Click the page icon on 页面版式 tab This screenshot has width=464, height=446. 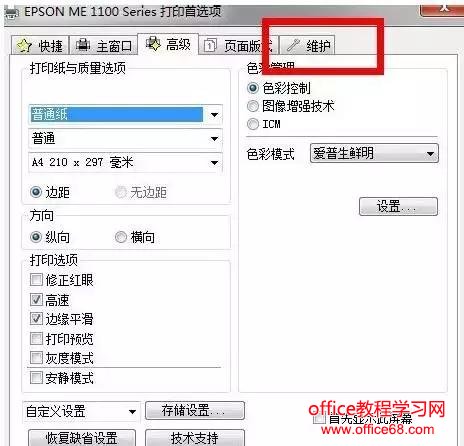[x=210, y=45]
